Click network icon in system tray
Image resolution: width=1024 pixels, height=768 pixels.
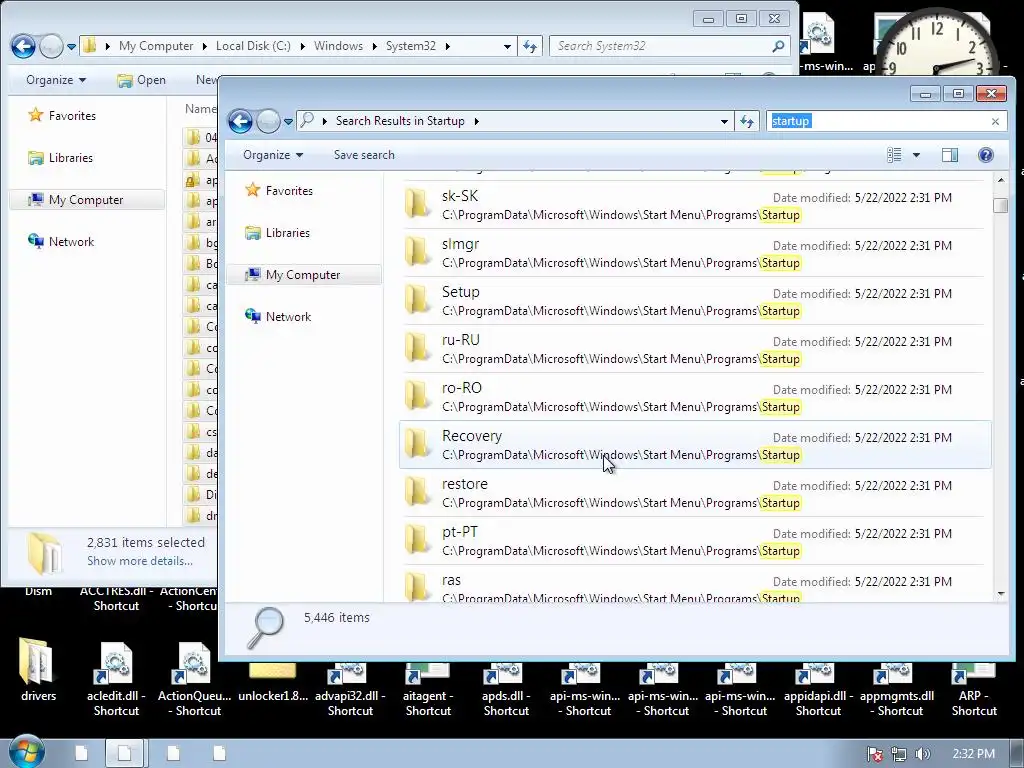pos(899,754)
